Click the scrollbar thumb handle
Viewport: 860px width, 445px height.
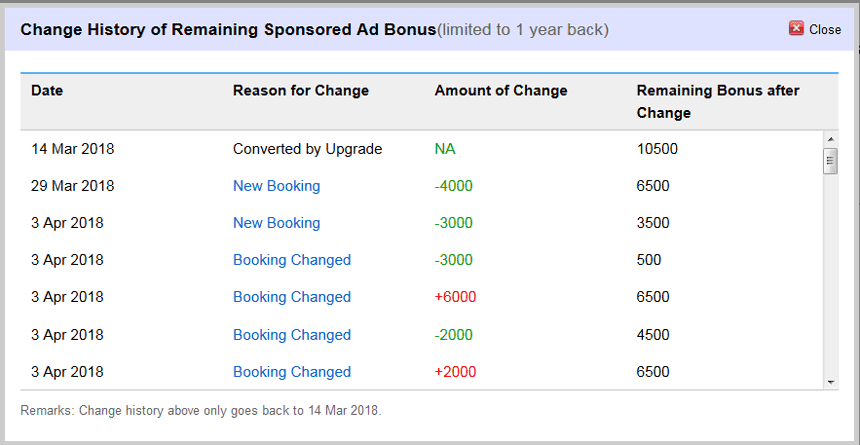[830, 161]
